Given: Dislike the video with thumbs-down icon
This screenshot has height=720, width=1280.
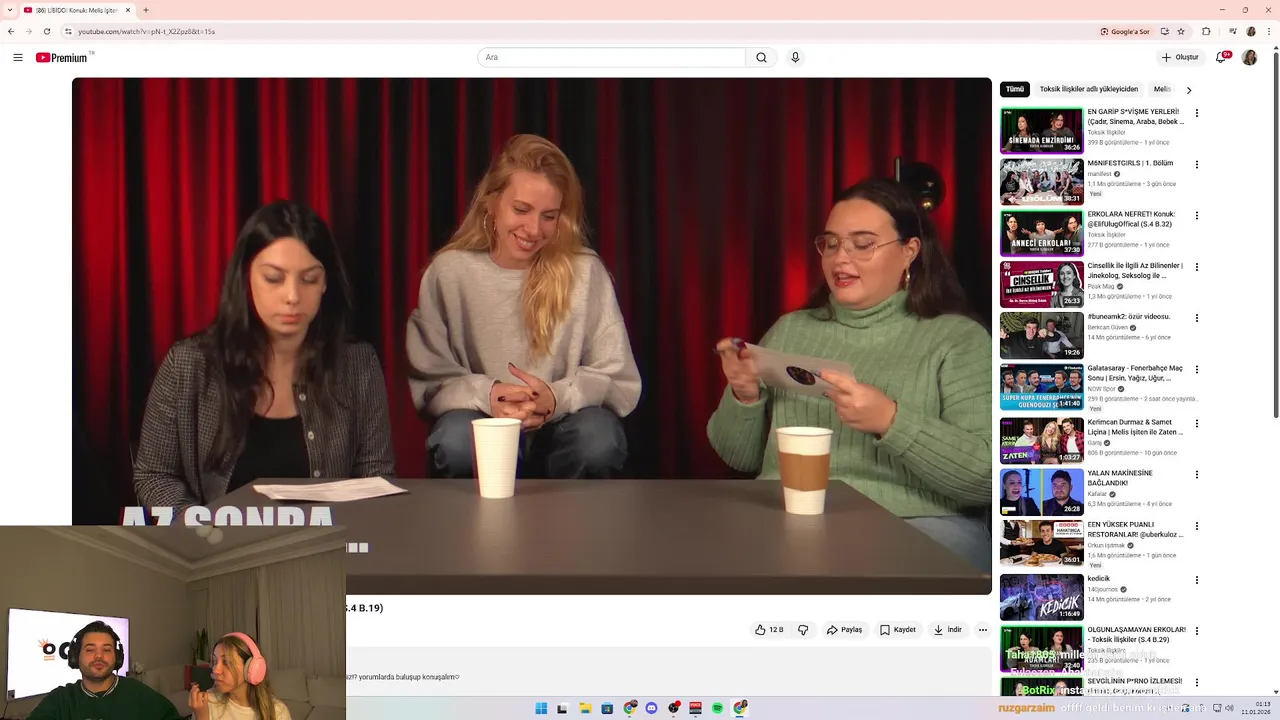Looking at the screenshot, I should [x=803, y=630].
